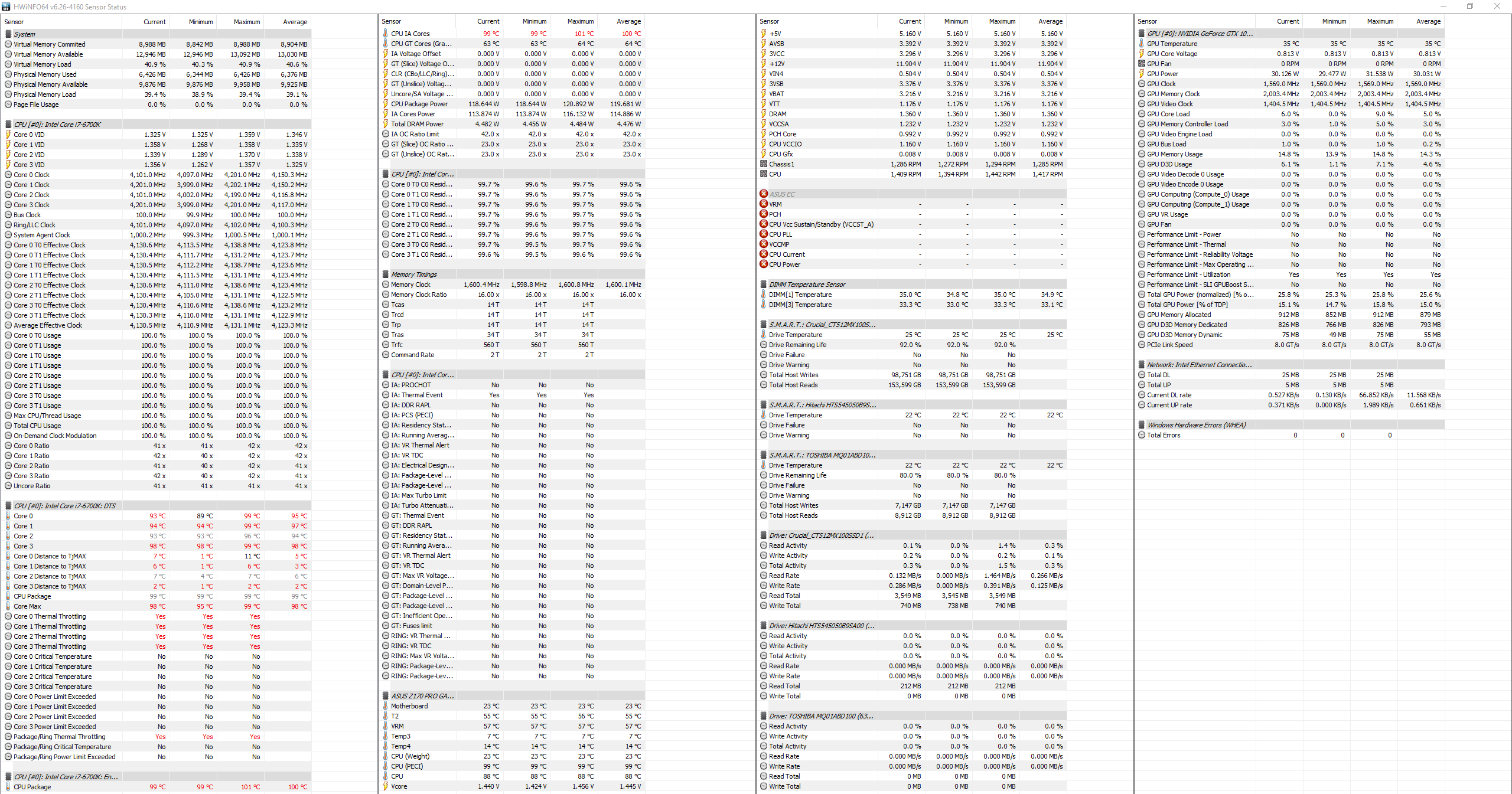Select the GPU Temperature sensor row
The image size is (1512, 794).
point(1172,44)
